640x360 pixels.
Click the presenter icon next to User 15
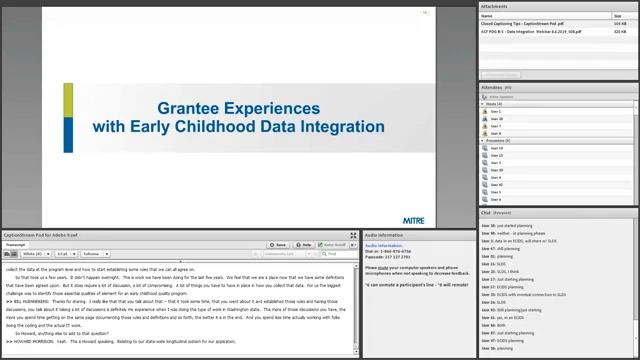pos(485,156)
